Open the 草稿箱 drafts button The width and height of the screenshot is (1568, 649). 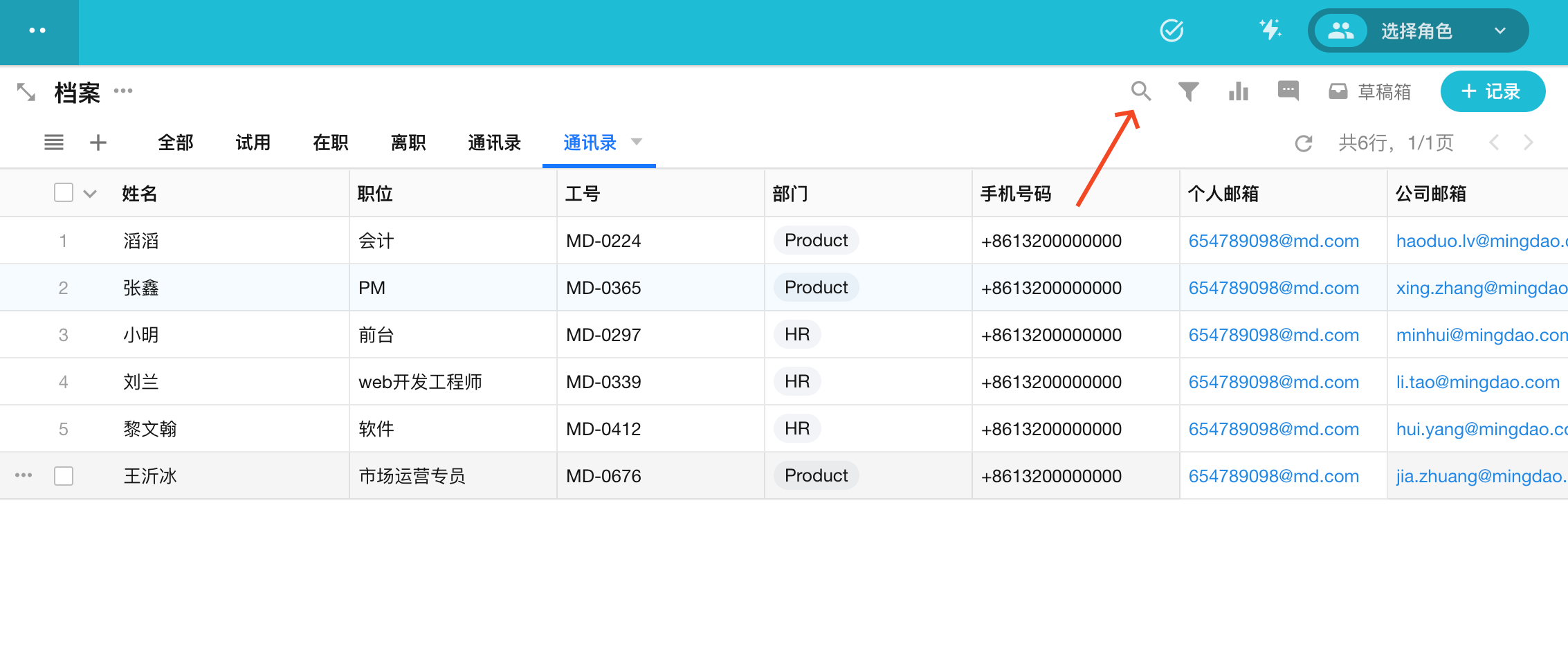1369,91
